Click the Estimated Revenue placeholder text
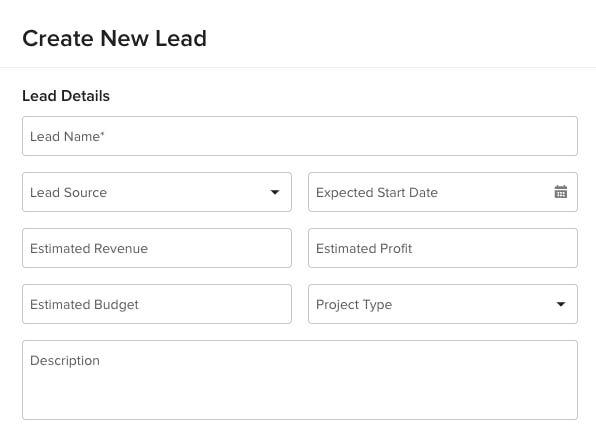This screenshot has height=441, width=596. pos(89,248)
